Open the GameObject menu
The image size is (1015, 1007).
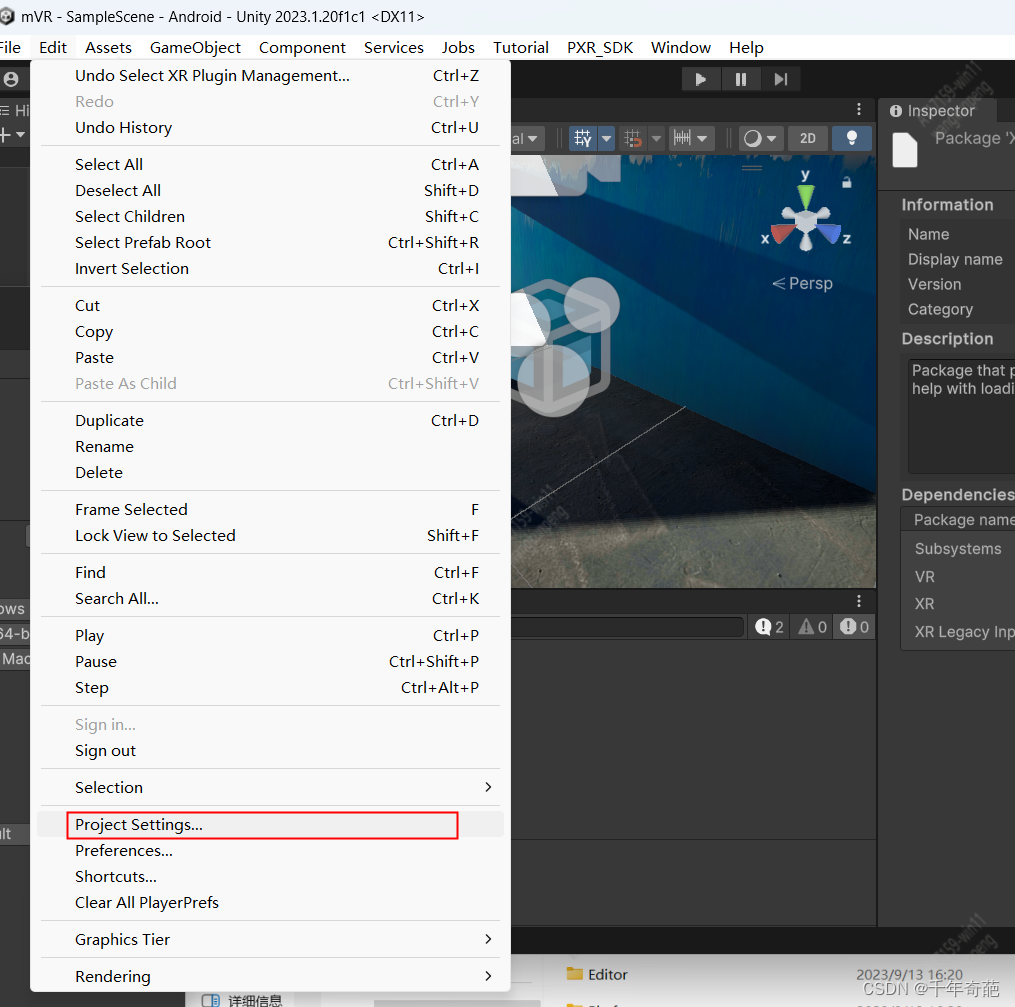click(x=195, y=48)
